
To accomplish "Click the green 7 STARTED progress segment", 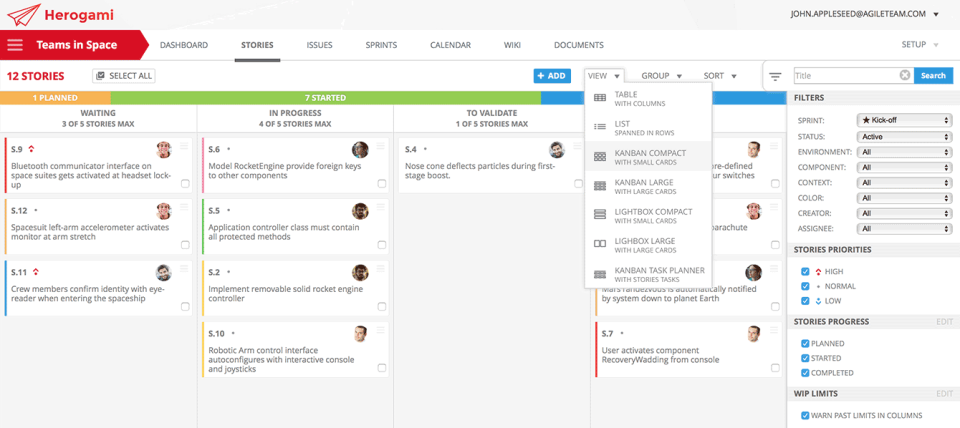I will click(326, 97).
